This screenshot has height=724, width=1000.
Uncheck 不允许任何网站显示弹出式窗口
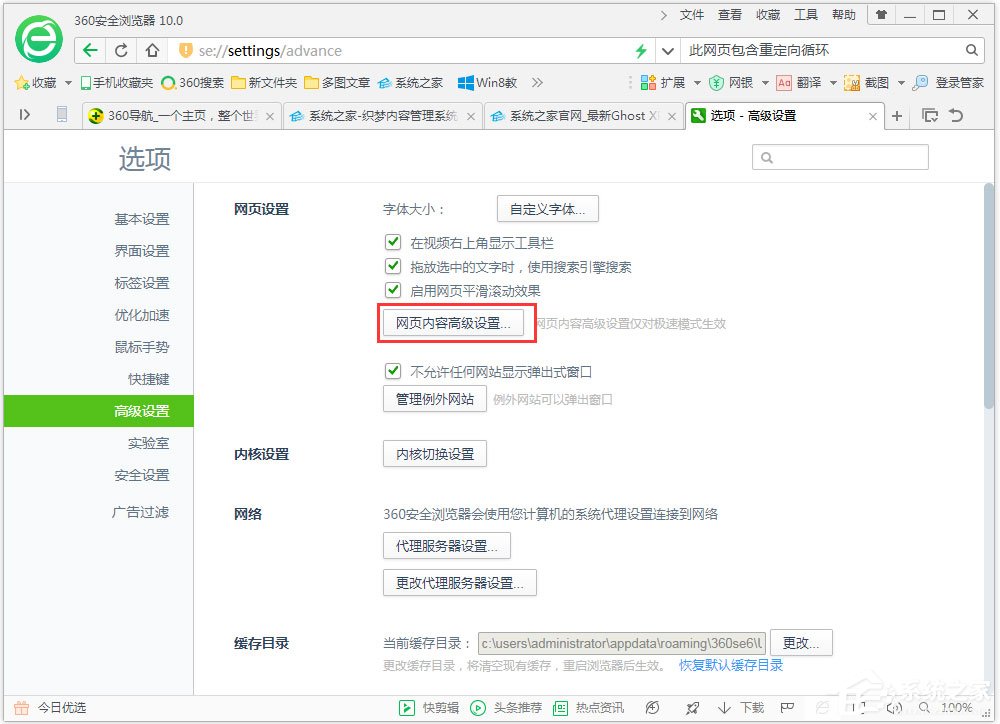394,371
